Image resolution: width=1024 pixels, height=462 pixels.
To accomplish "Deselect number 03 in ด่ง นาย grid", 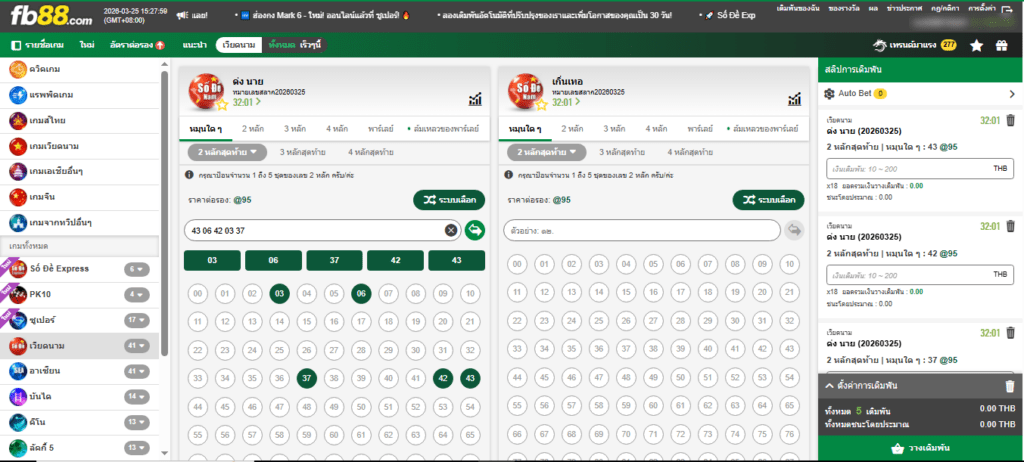I will coord(280,294).
